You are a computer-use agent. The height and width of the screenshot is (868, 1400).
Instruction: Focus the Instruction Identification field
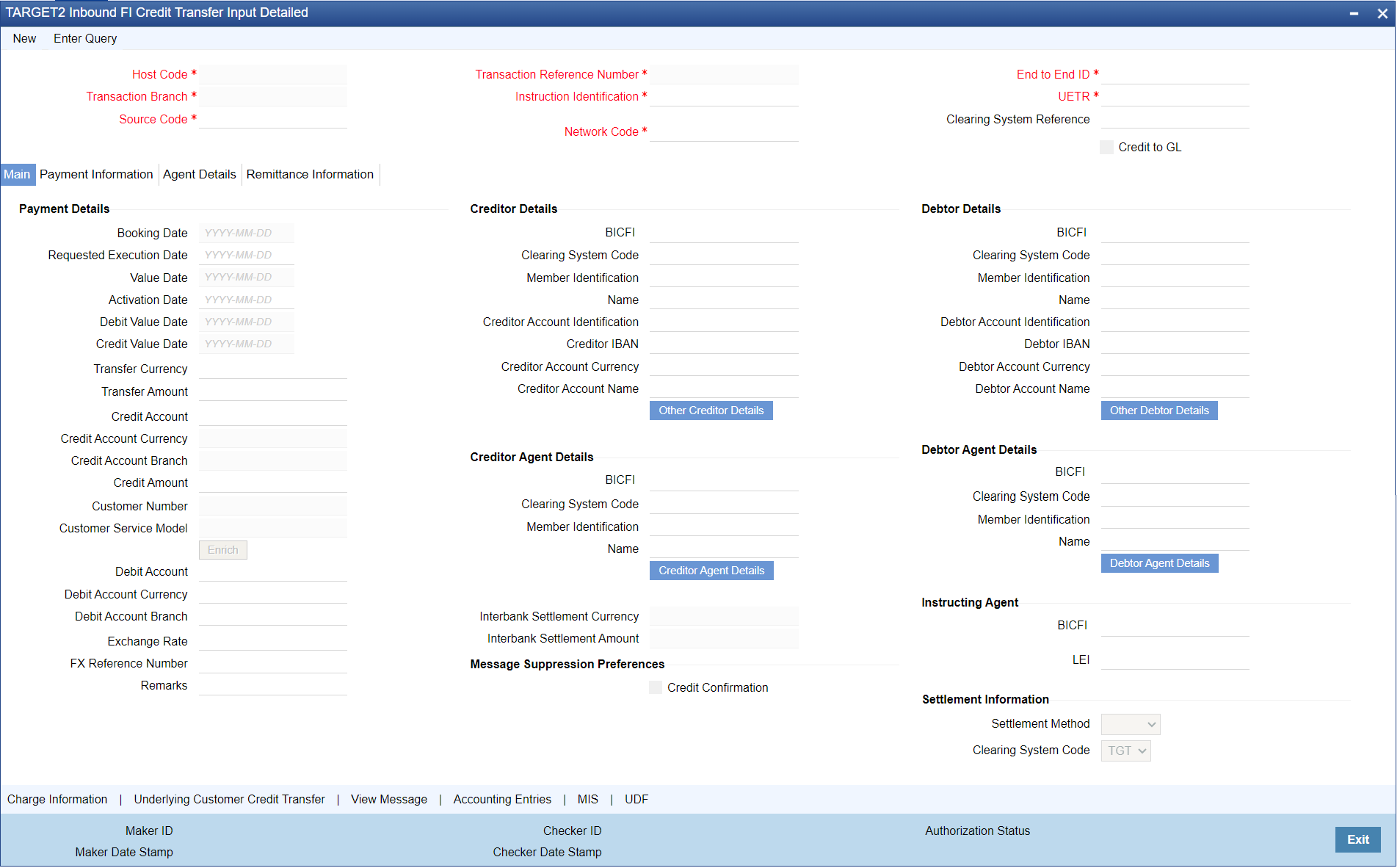click(x=724, y=96)
